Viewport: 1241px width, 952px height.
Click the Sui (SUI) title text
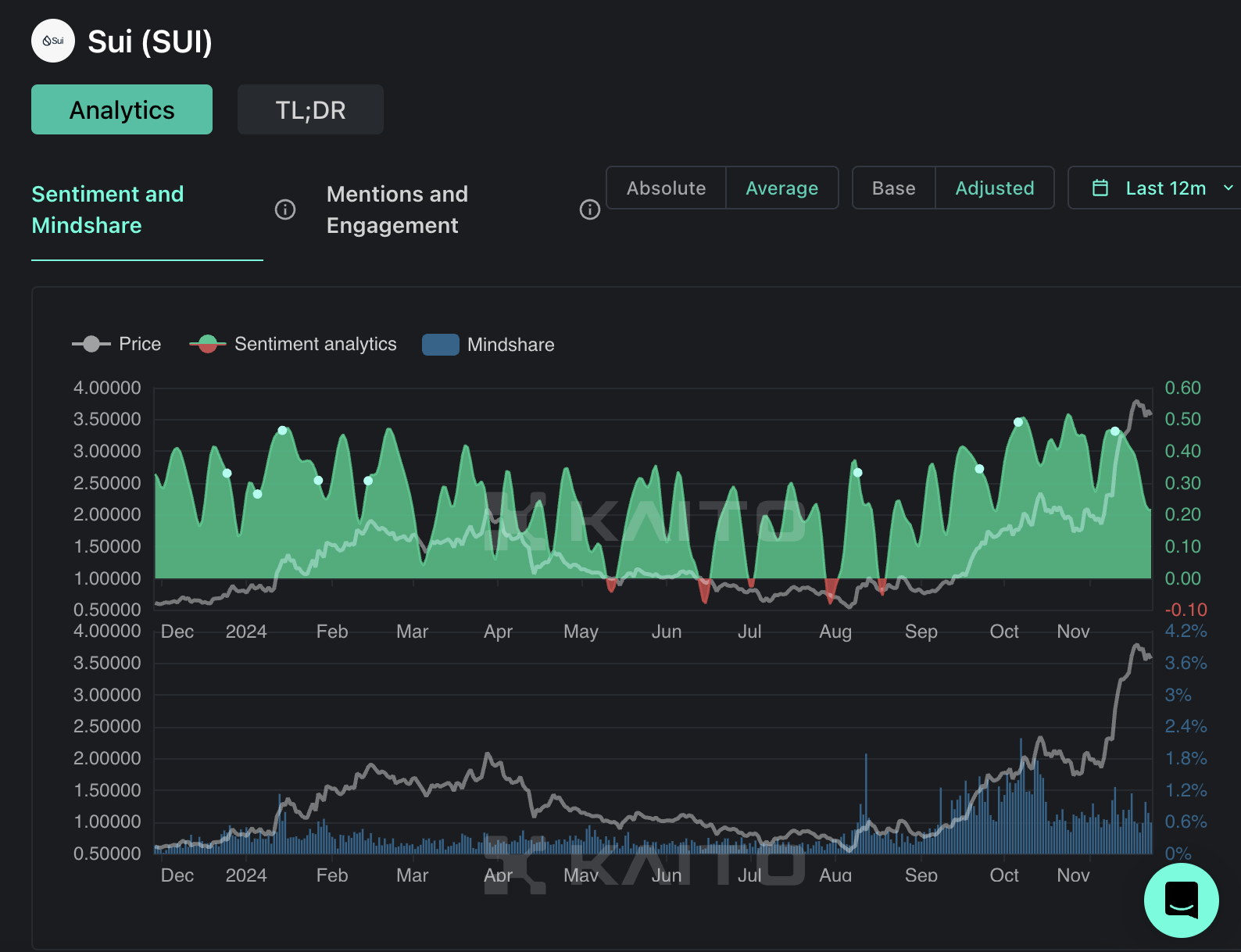150,41
